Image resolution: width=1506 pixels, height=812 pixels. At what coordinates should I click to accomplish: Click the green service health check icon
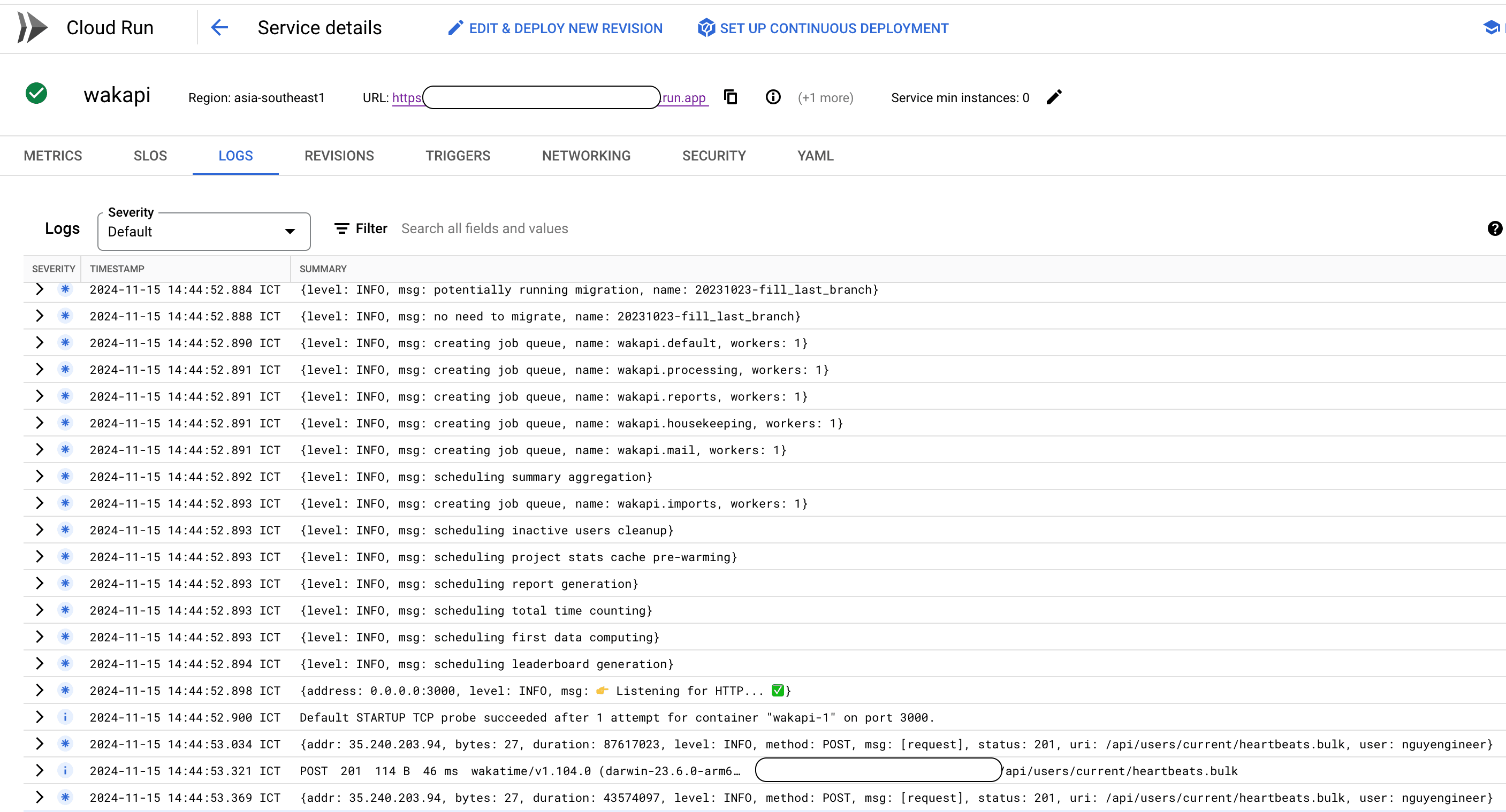pyautogui.click(x=36, y=94)
